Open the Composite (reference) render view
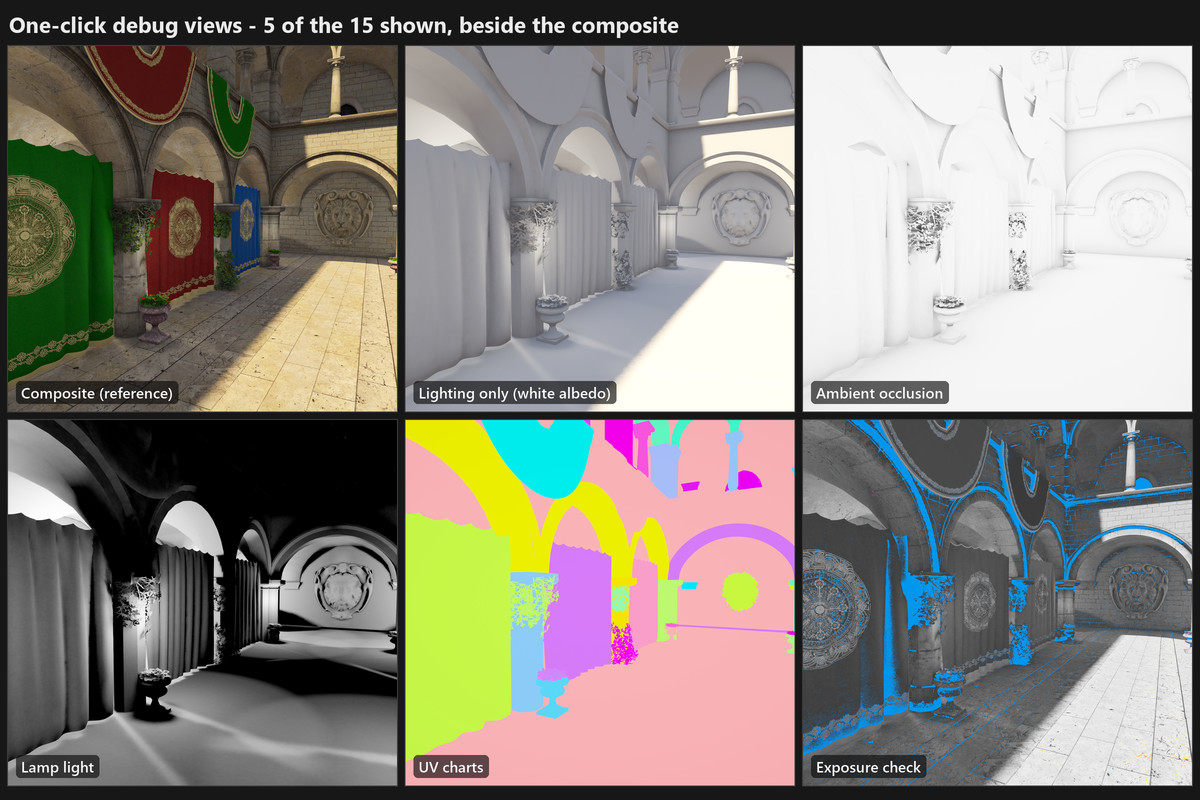 click(202, 228)
